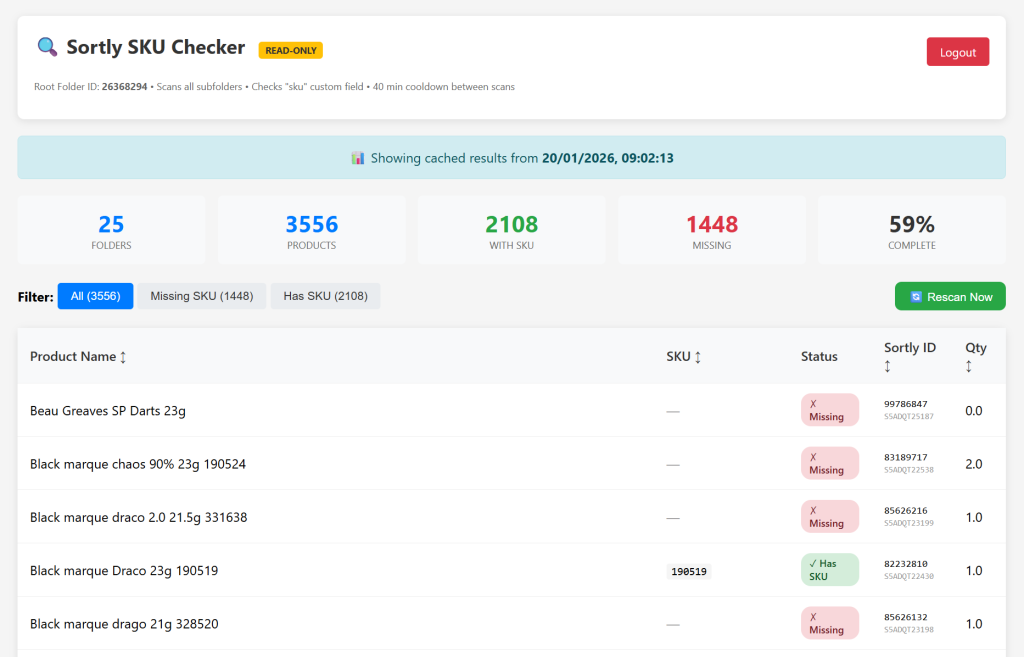
Task: Click the 59% Complete stat card
Action: pos(911,231)
